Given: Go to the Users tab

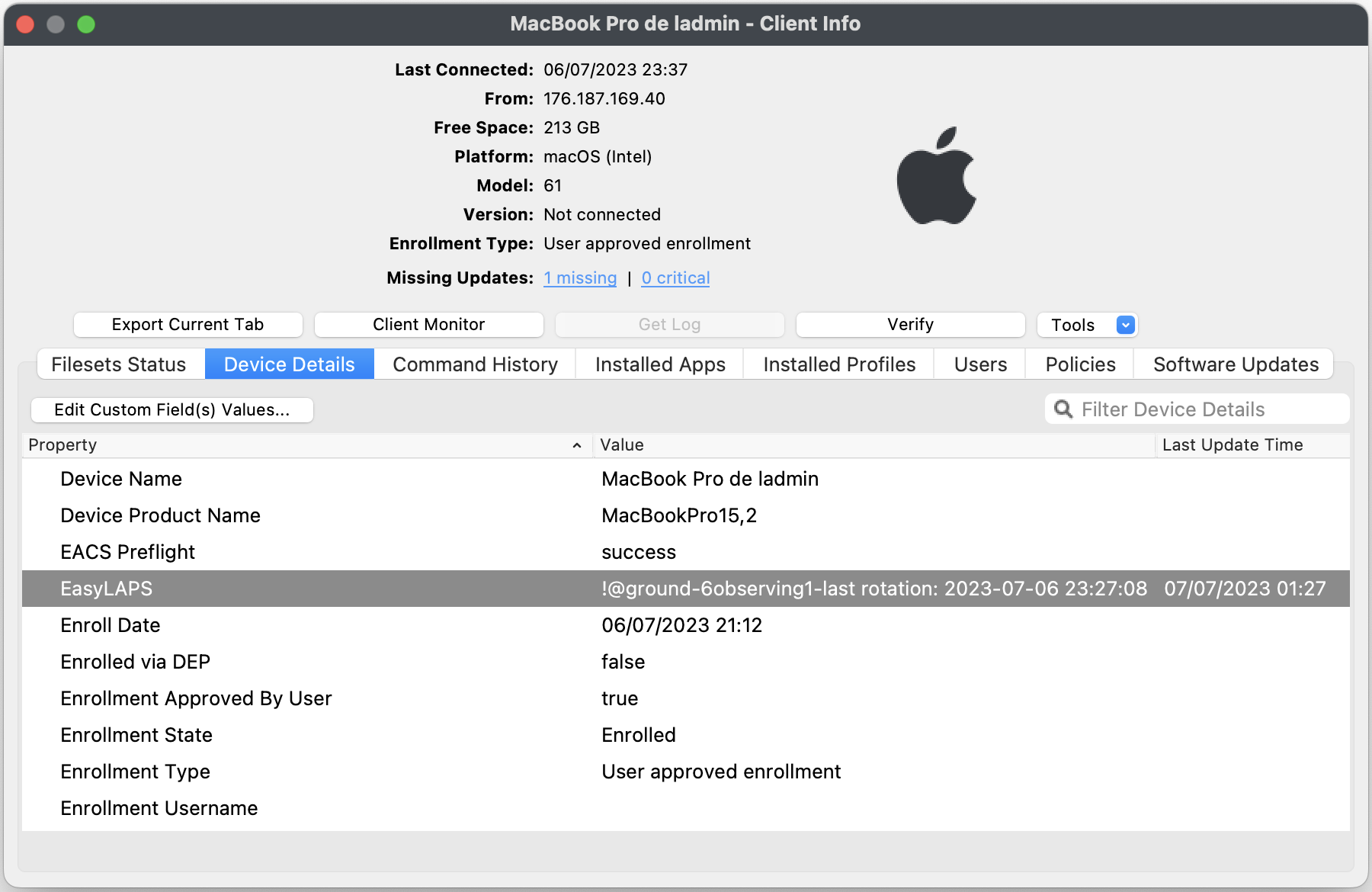Looking at the screenshot, I should coord(980,364).
